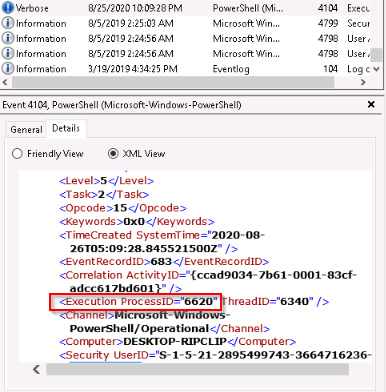This screenshot has height=392, width=386.
Task: Click the PowerShell (Mi... source cell
Action: pyautogui.click(x=248, y=8)
